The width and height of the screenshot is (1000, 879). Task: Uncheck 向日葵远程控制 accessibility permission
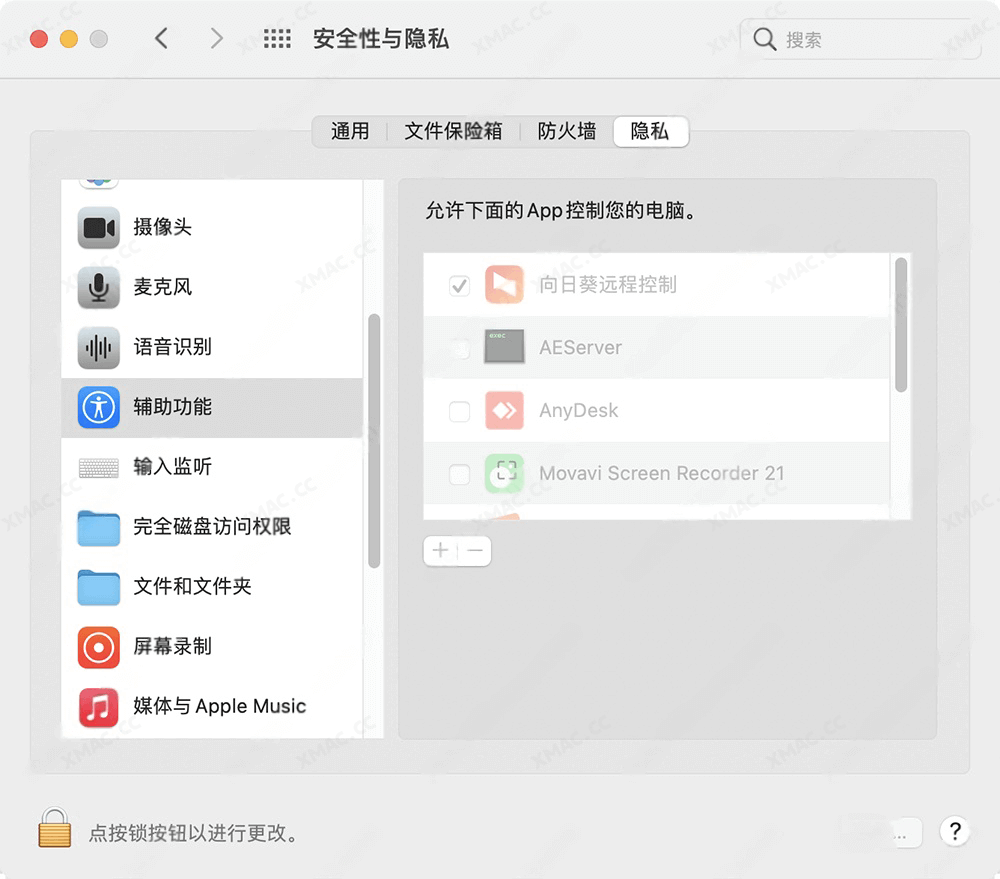pos(459,285)
